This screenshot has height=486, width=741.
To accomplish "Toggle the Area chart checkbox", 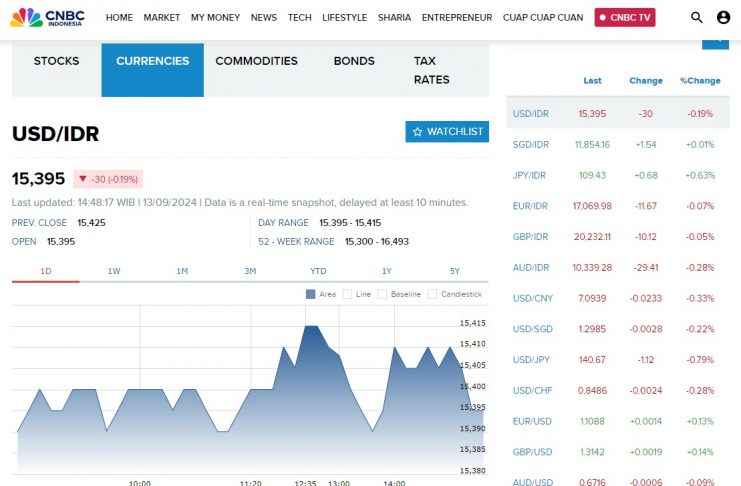I will (x=310, y=294).
